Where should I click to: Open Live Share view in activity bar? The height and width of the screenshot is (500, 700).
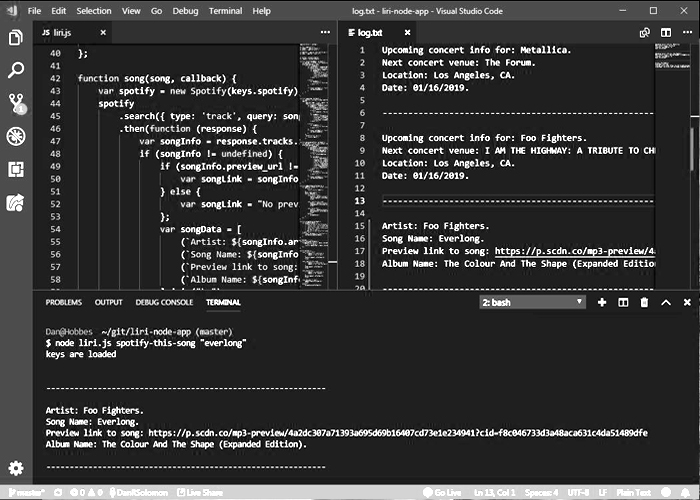16,203
